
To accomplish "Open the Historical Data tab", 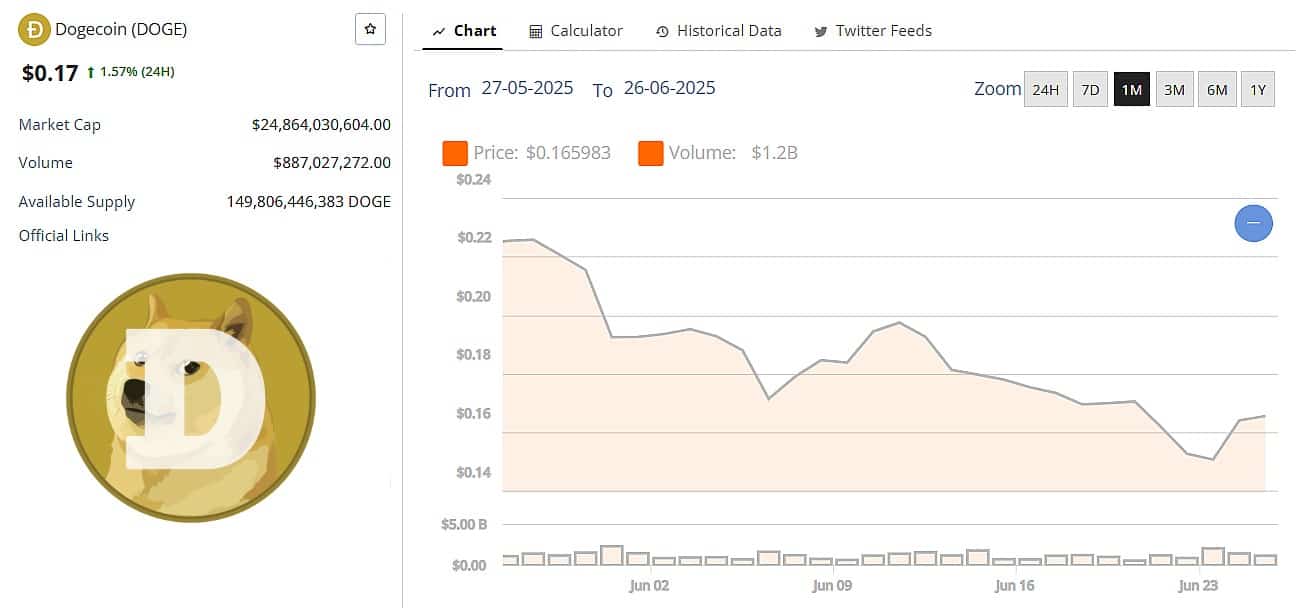I will pos(719,31).
